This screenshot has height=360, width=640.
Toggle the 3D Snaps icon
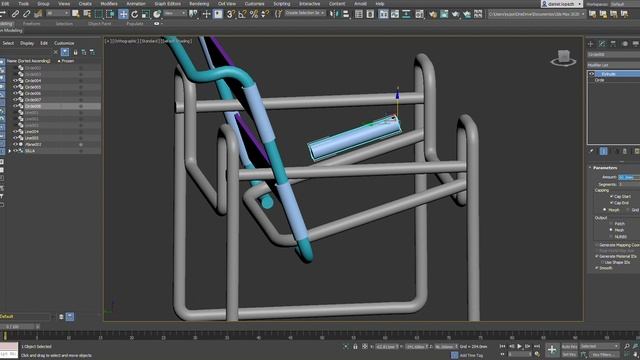pyautogui.click(x=231, y=14)
